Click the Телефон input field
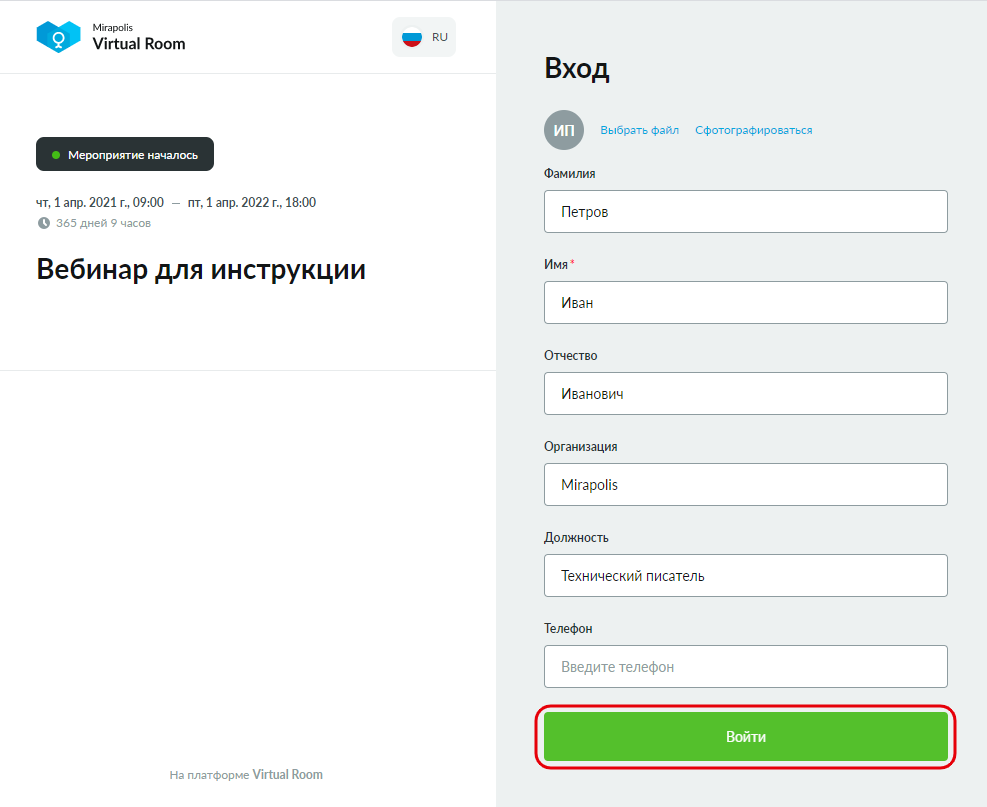The height and width of the screenshot is (807, 987). tap(745, 667)
